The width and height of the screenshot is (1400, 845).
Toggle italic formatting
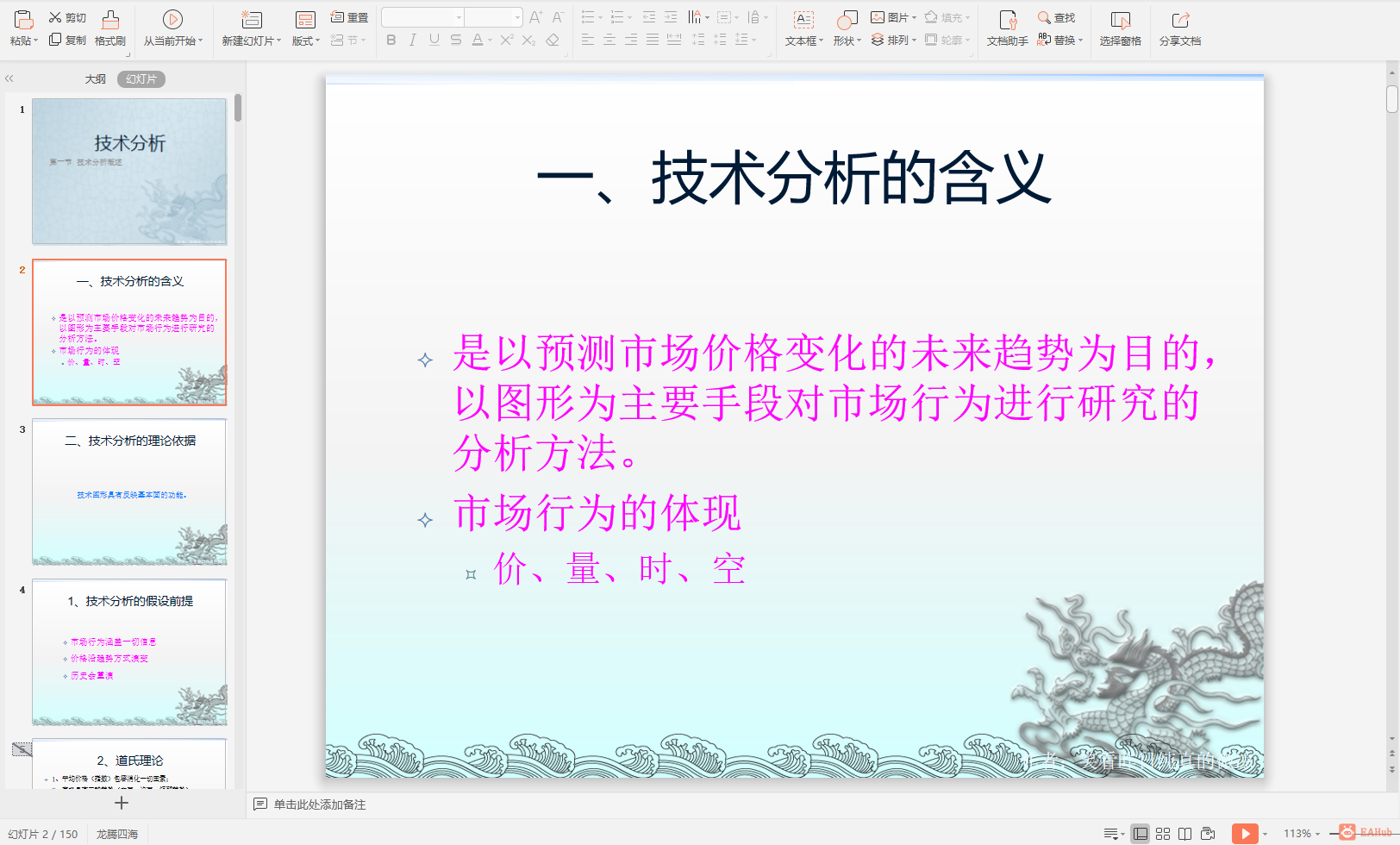pyautogui.click(x=412, y=40)
